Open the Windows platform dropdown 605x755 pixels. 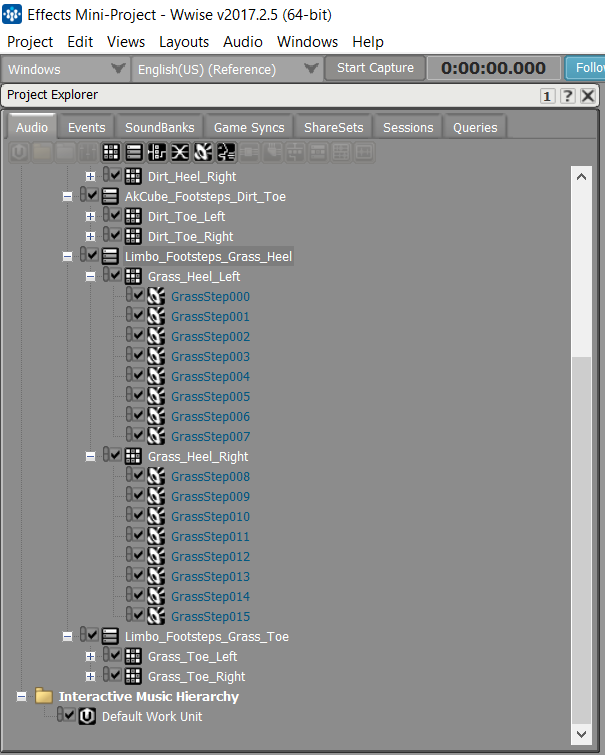click(x=66, y=69)
